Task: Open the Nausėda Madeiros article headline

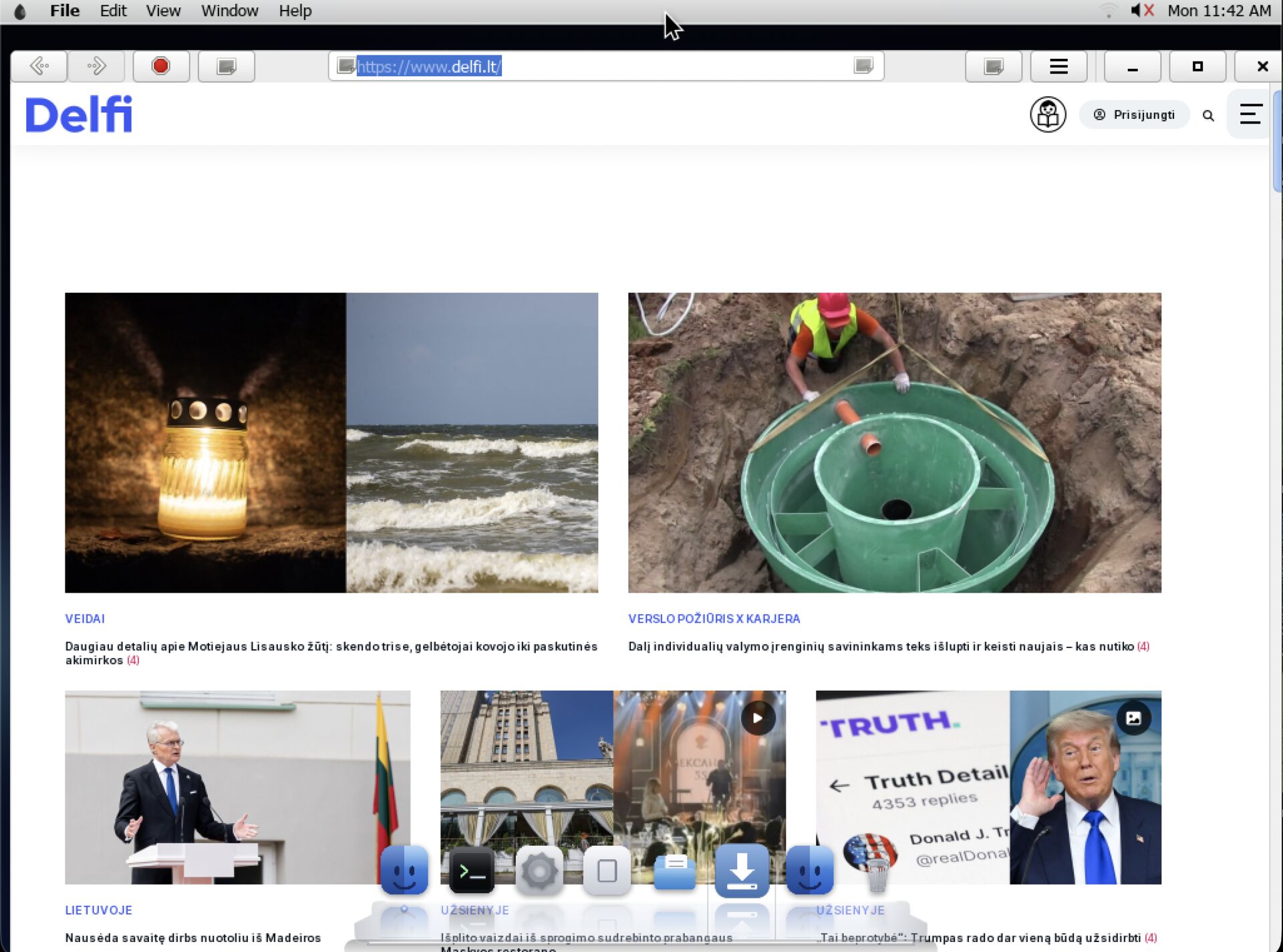Action: tap(193, 938)
